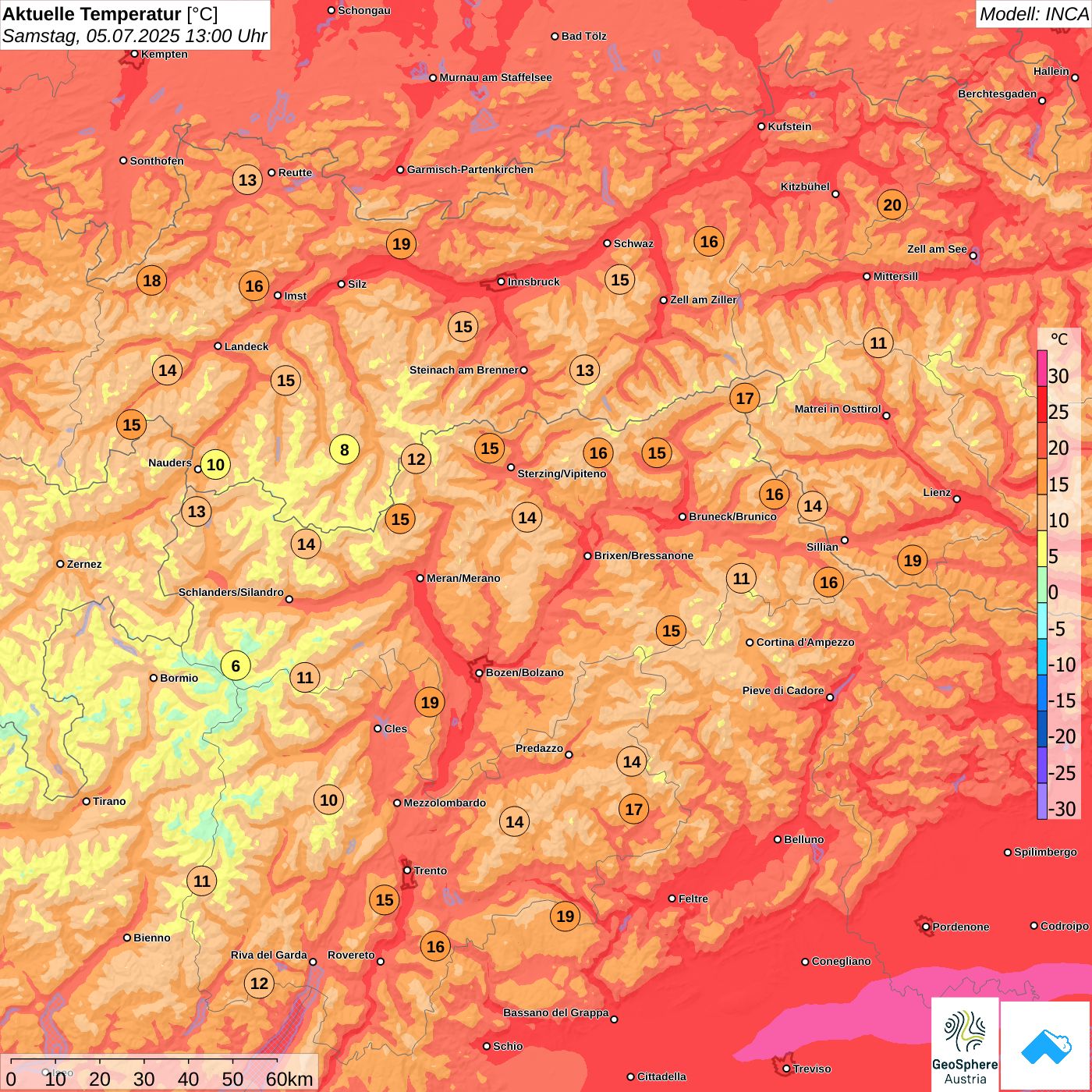The height and width of the screenshot is (1092, 1092).
Task: Click the Bassano del Grappa label
Action: click(x=556, y=1012)
